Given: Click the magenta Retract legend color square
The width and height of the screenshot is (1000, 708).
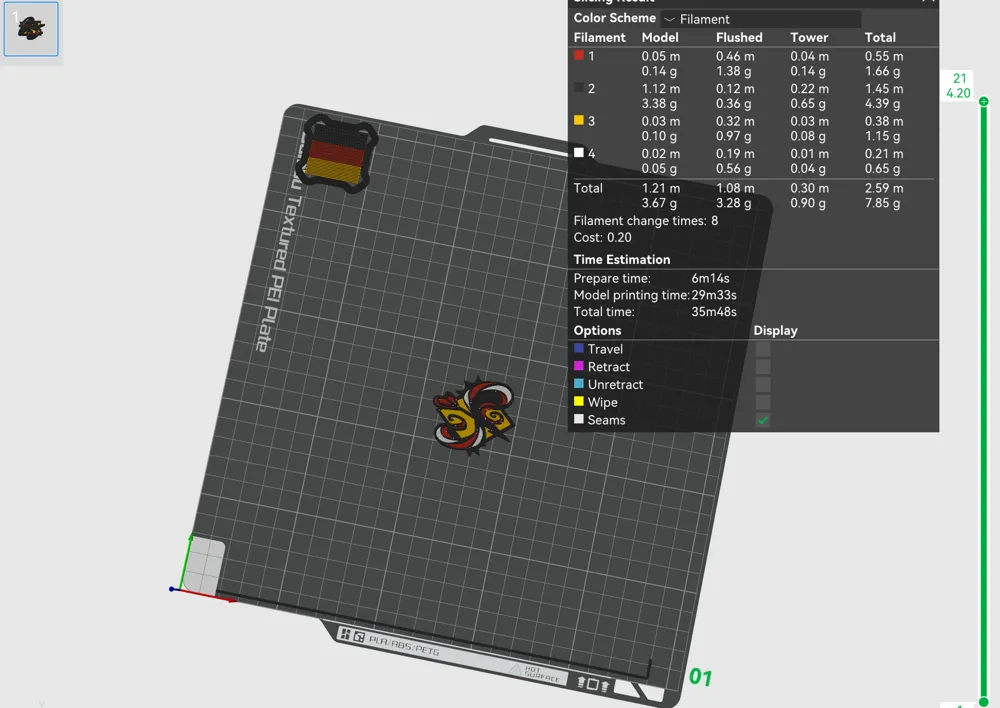Looking at the screenshot, I should coord(579,366).
